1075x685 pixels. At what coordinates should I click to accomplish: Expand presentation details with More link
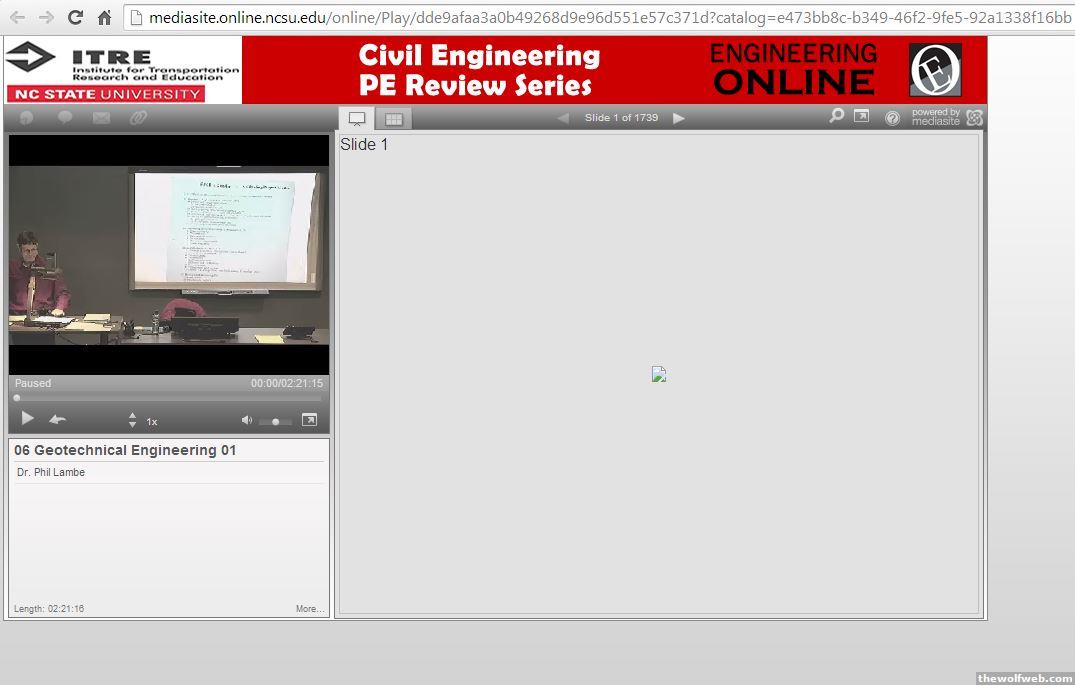309,609
